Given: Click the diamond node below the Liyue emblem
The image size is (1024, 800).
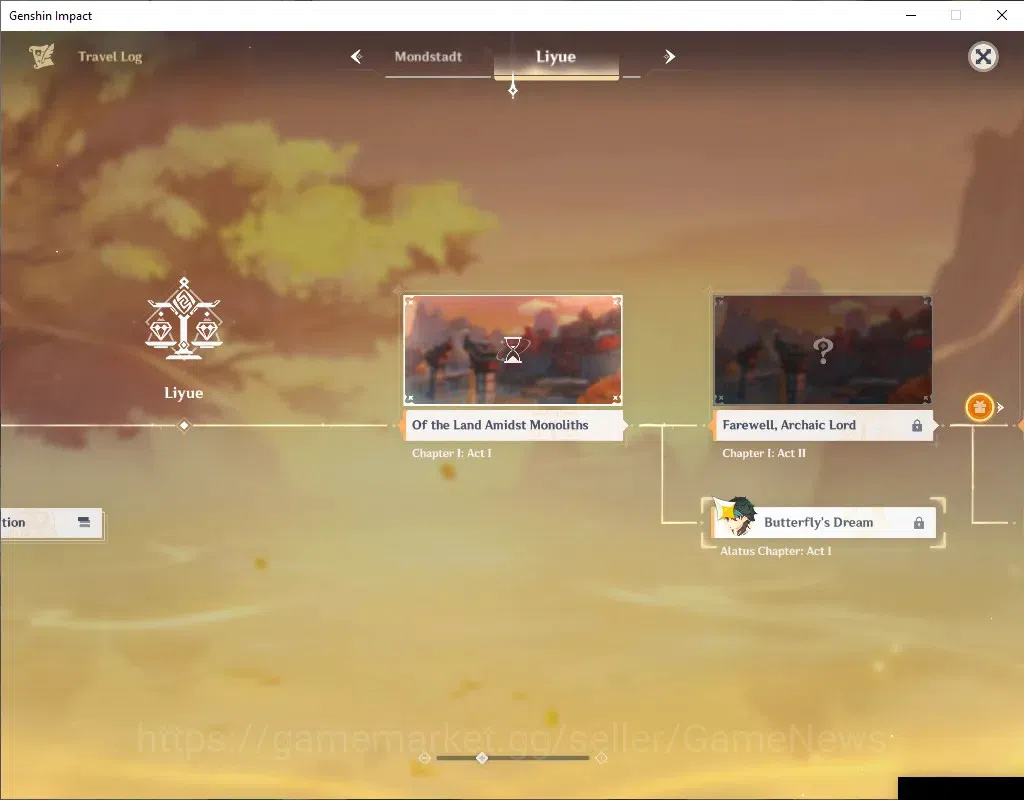Looking at the screenshot, I should [x=184, y=426].
